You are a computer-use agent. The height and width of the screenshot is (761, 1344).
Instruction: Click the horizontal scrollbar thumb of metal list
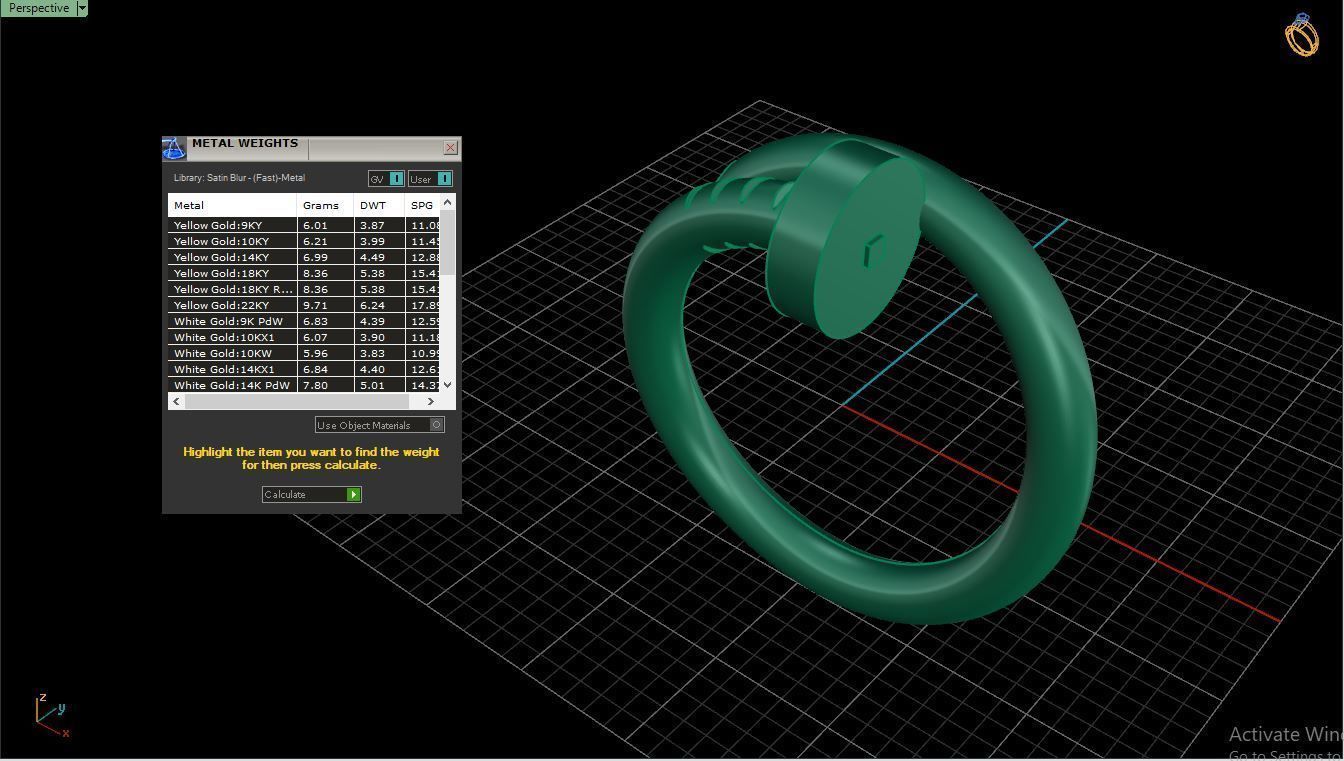298,401
